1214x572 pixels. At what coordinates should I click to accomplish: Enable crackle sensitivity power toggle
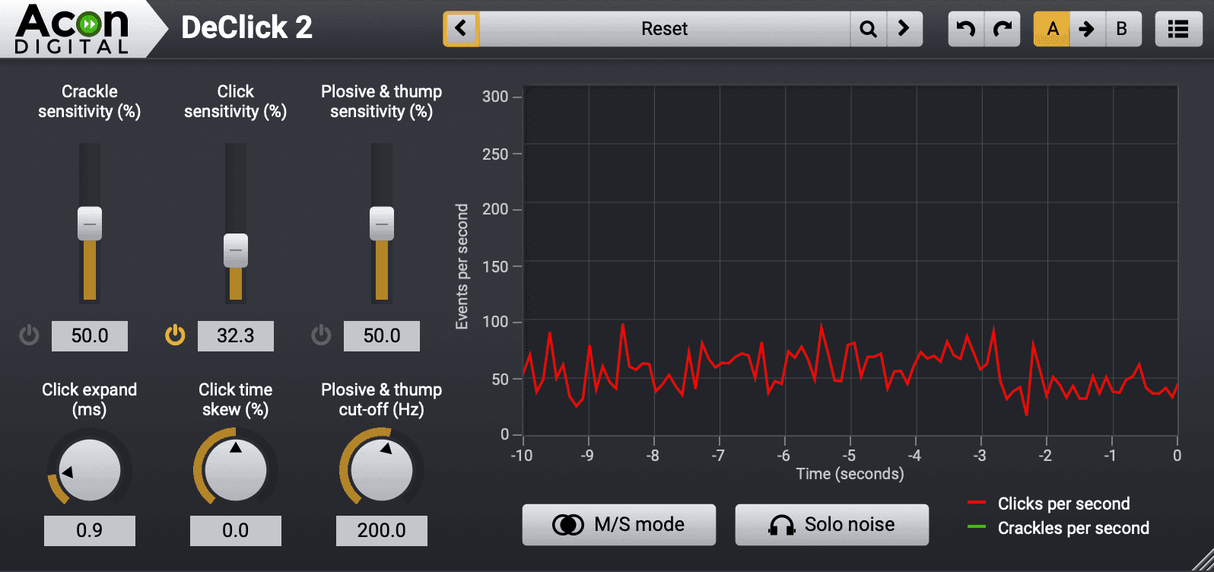click(x=29, y=336)
